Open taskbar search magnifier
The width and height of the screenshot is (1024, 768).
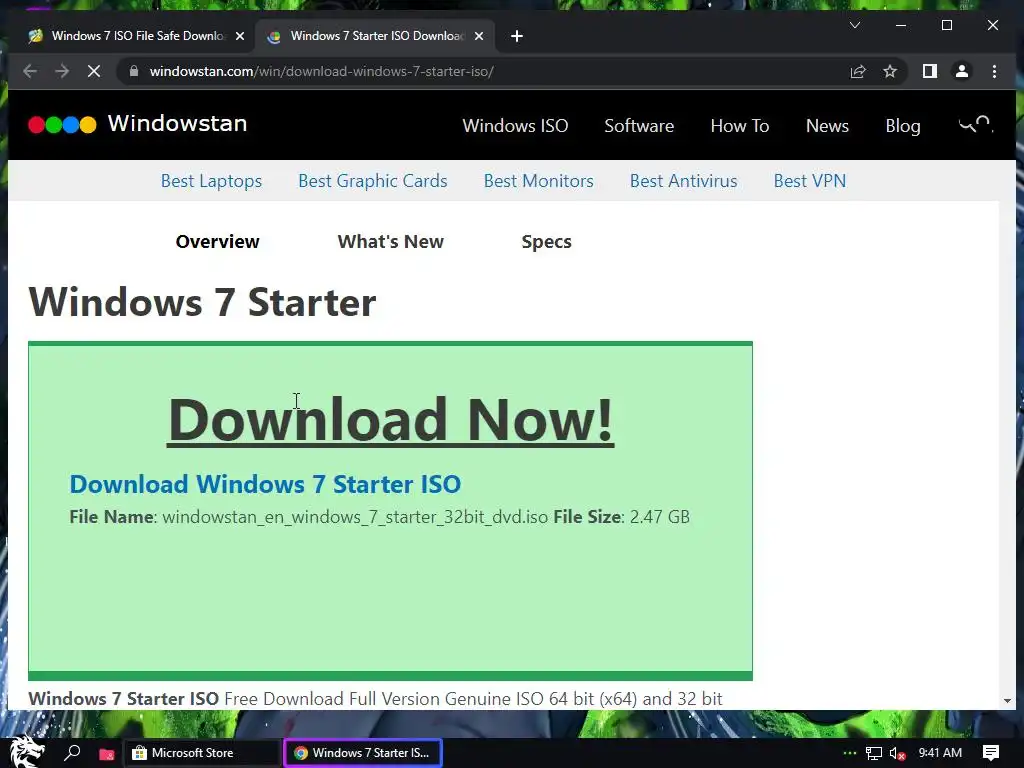(72, 753)
